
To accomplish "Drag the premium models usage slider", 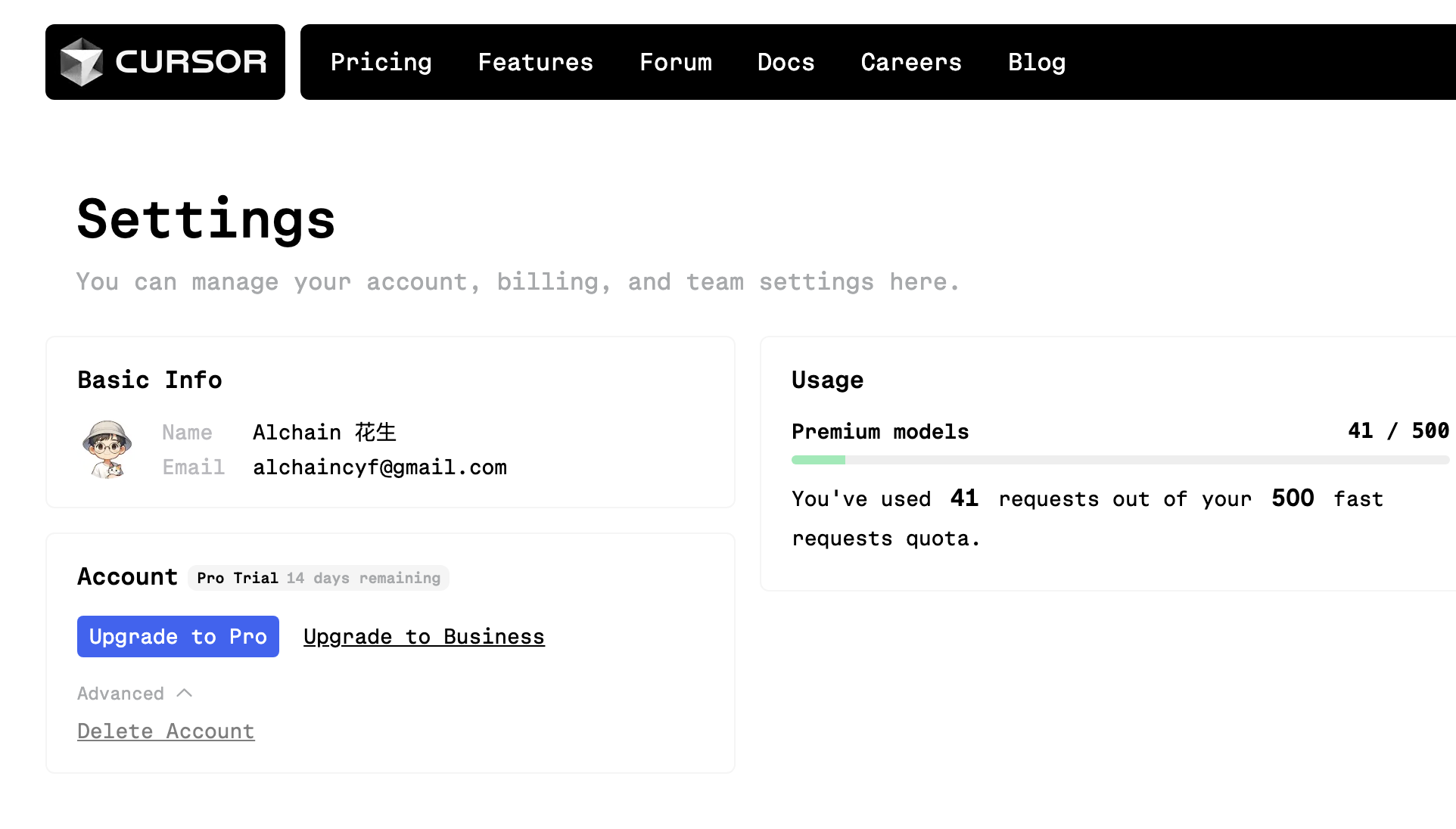I will (845, 460).
